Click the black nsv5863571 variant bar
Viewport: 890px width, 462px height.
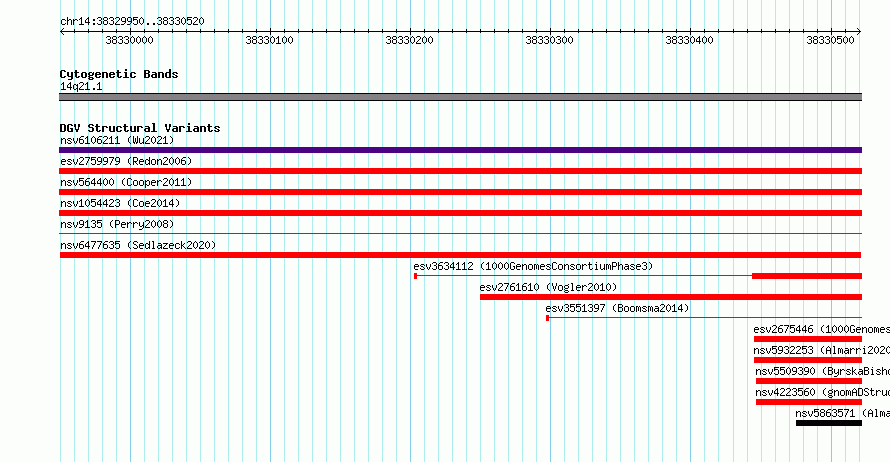(829, 423)
